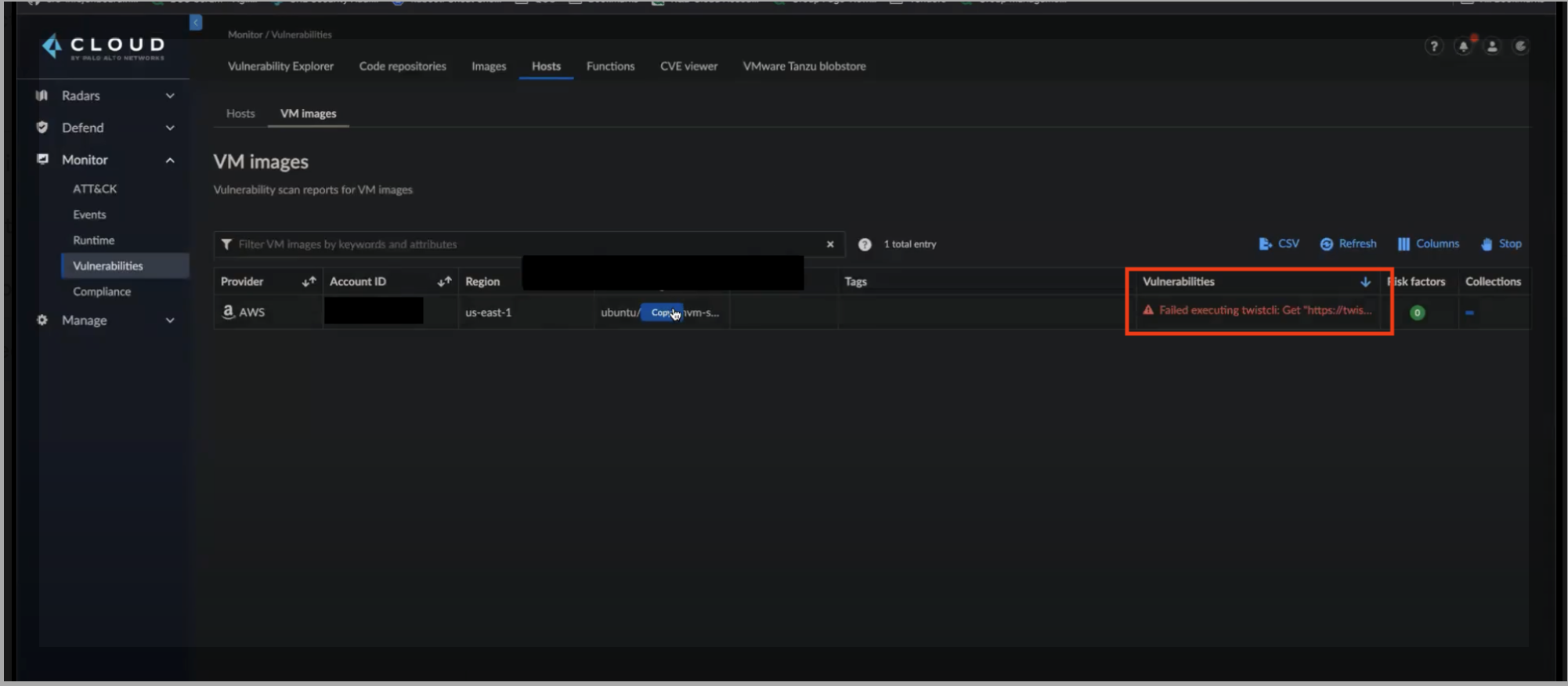Open the notifications bell
Viewport: 1568px width, 686px height.
pyautogui.click(x=1463, y=46)
